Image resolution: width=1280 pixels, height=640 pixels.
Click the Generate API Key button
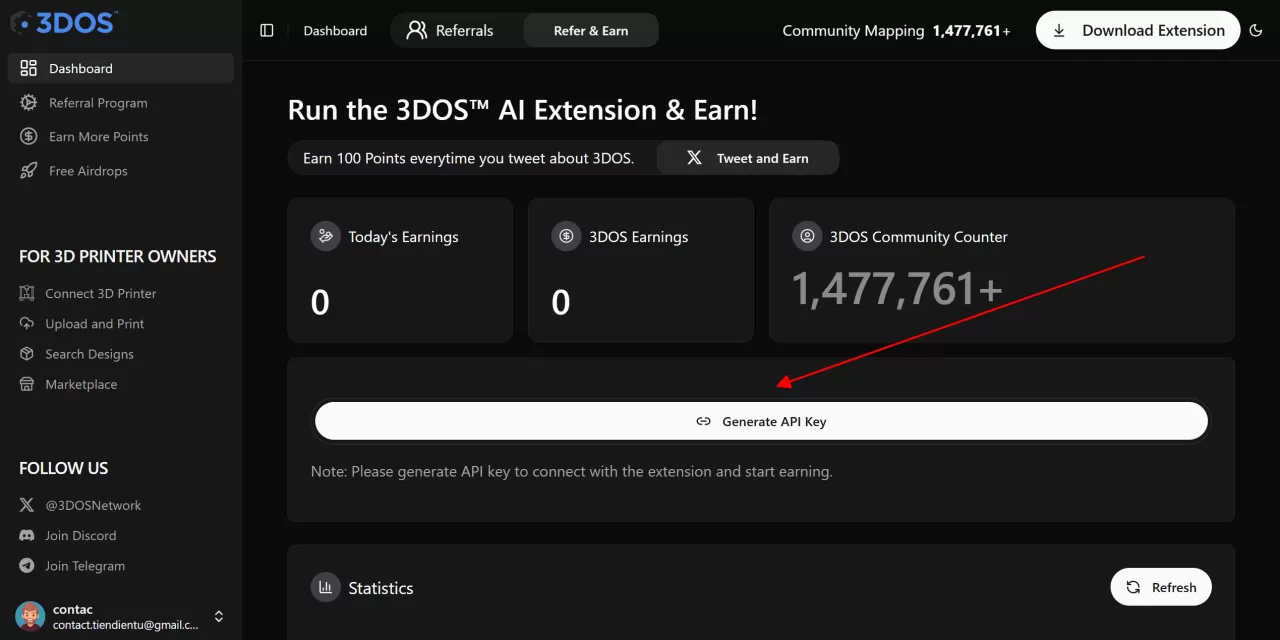[x=761, y=421]
